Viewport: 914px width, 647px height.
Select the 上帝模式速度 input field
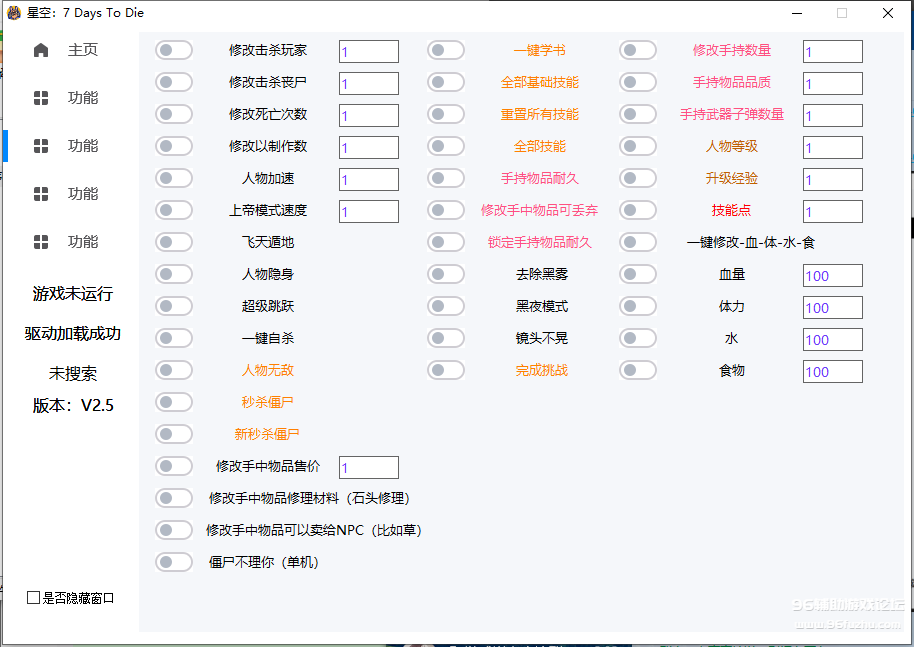click(x=369, y=211)
